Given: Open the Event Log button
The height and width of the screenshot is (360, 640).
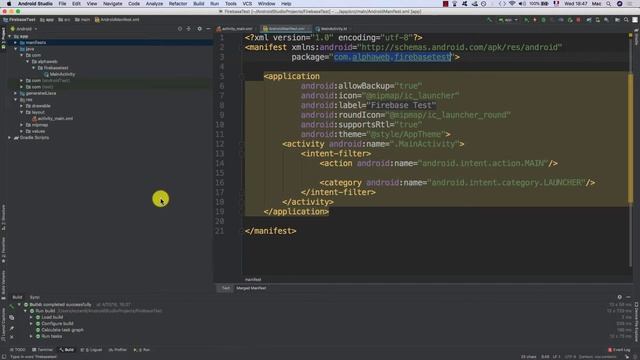Looking at the screenshot, I should [x=619, y=350].
